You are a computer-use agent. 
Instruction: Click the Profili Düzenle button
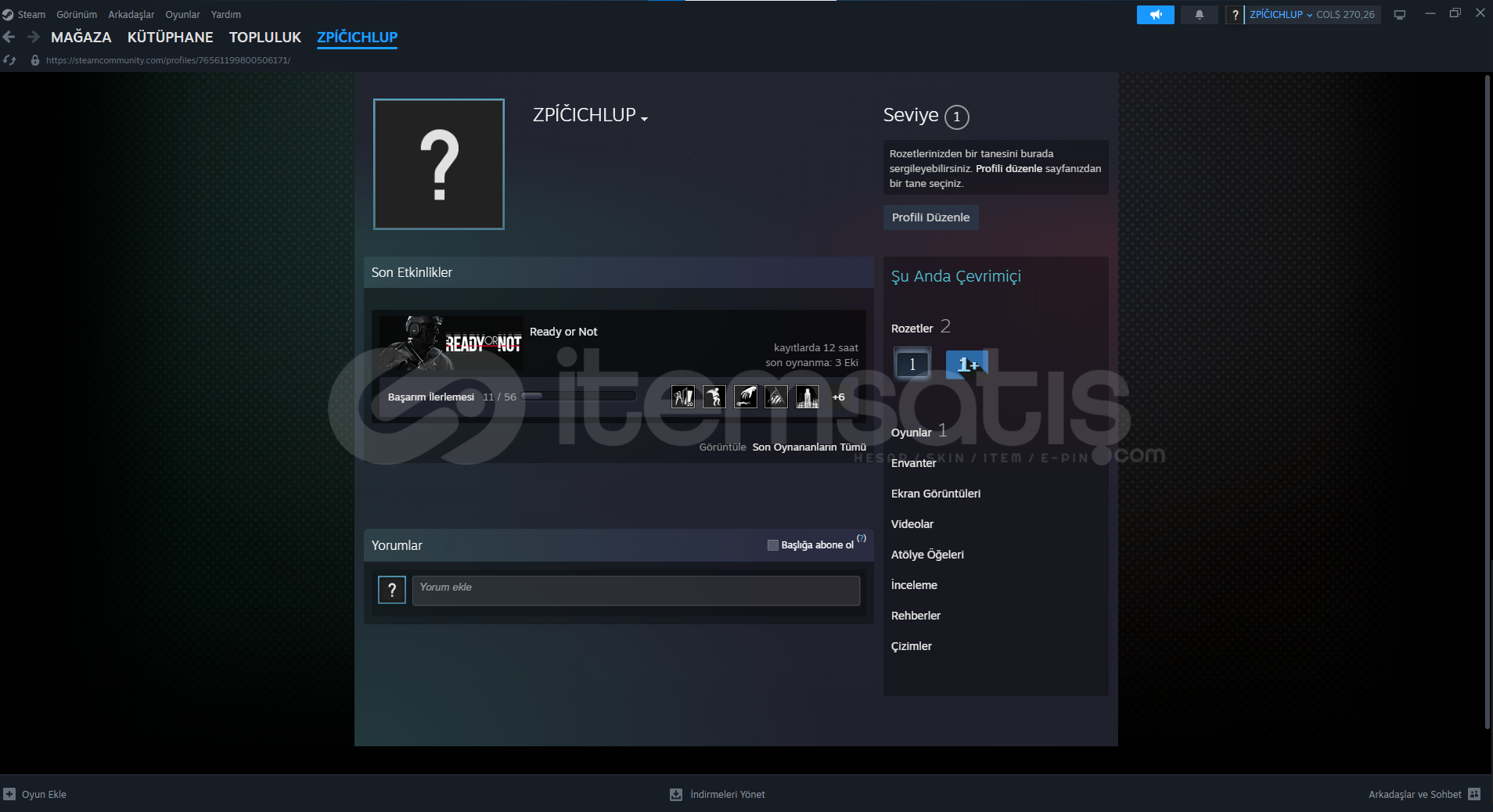[x=931, y=217]
